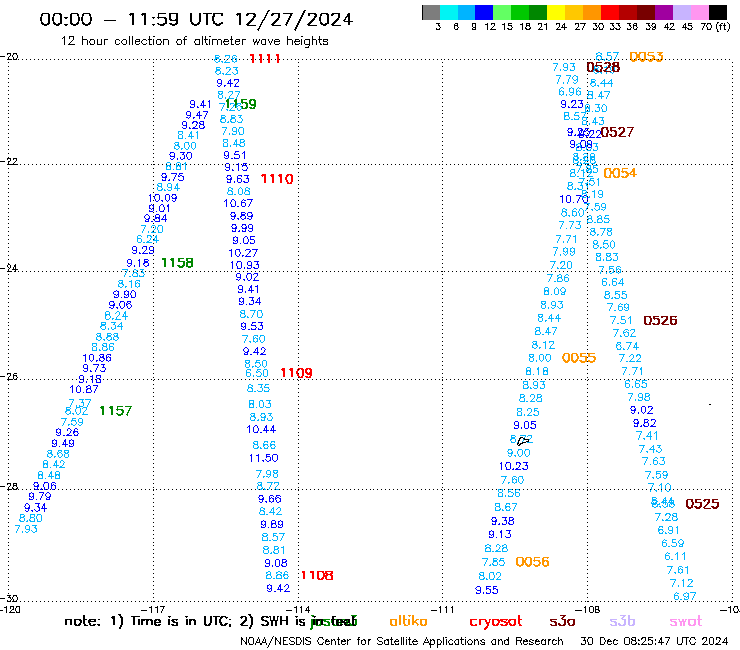Viewport: 740px width, 650px height.
Task: Click the 10.86 wave height value
Action: point(97,358)
